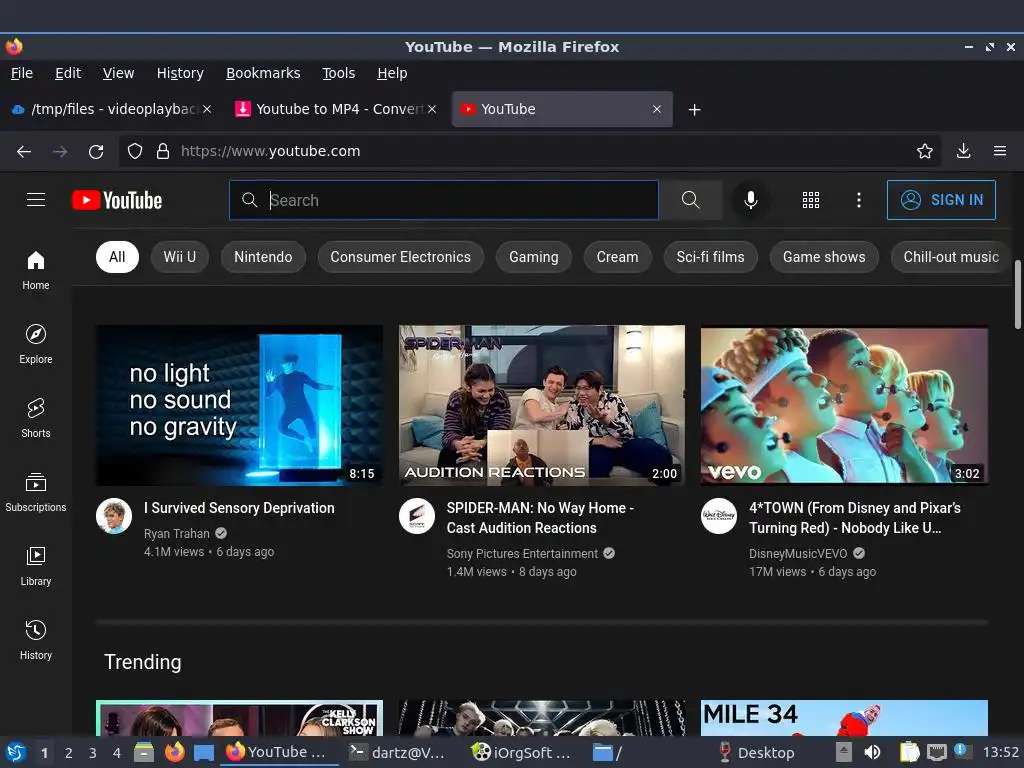Viewport: 1024px width, 768px height.
Task: Open the YouTube hamburger guide menu
Action: (x=36, y=200)
